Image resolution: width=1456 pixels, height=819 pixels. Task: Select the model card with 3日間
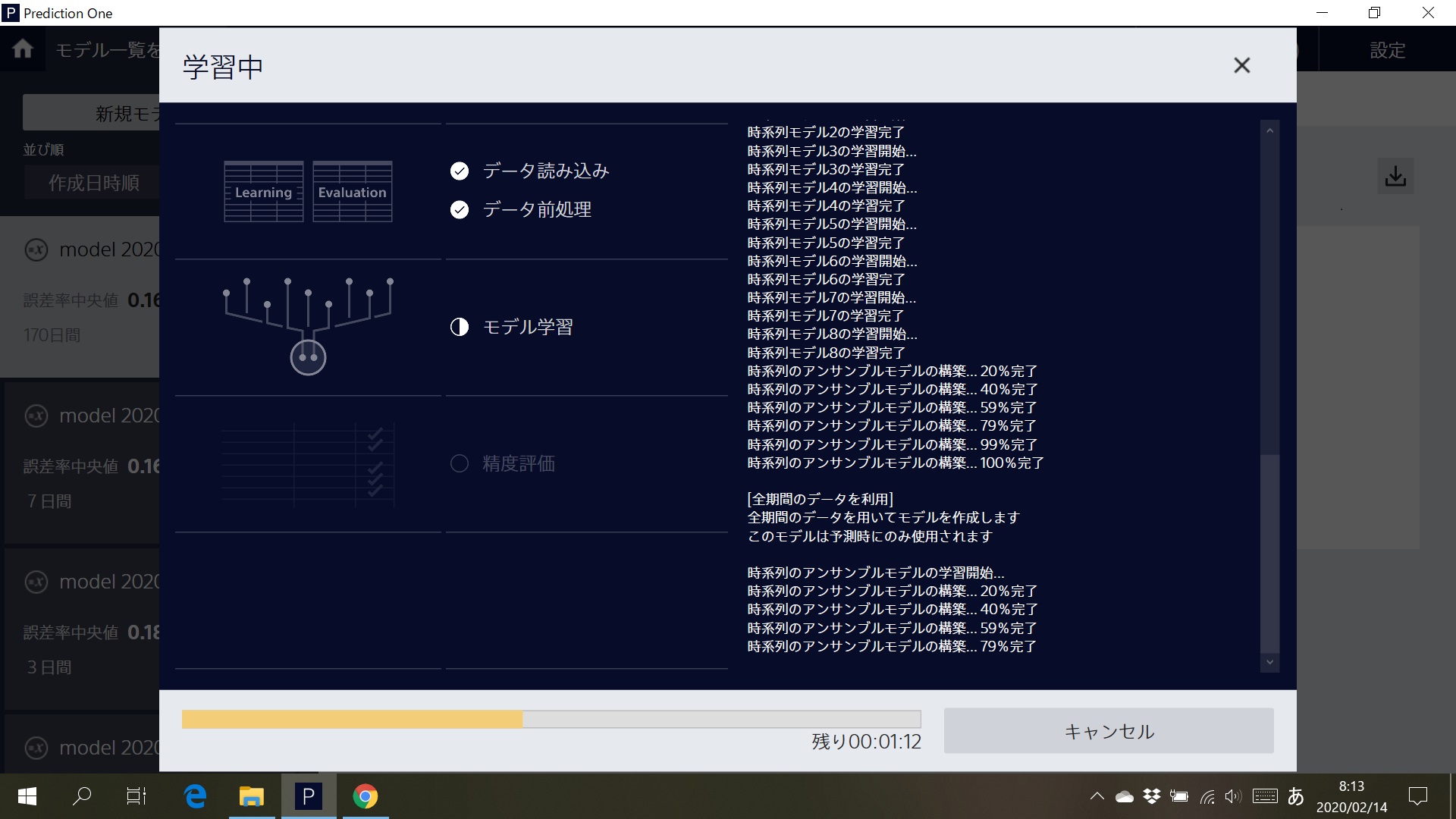click(x=82, y=629)
